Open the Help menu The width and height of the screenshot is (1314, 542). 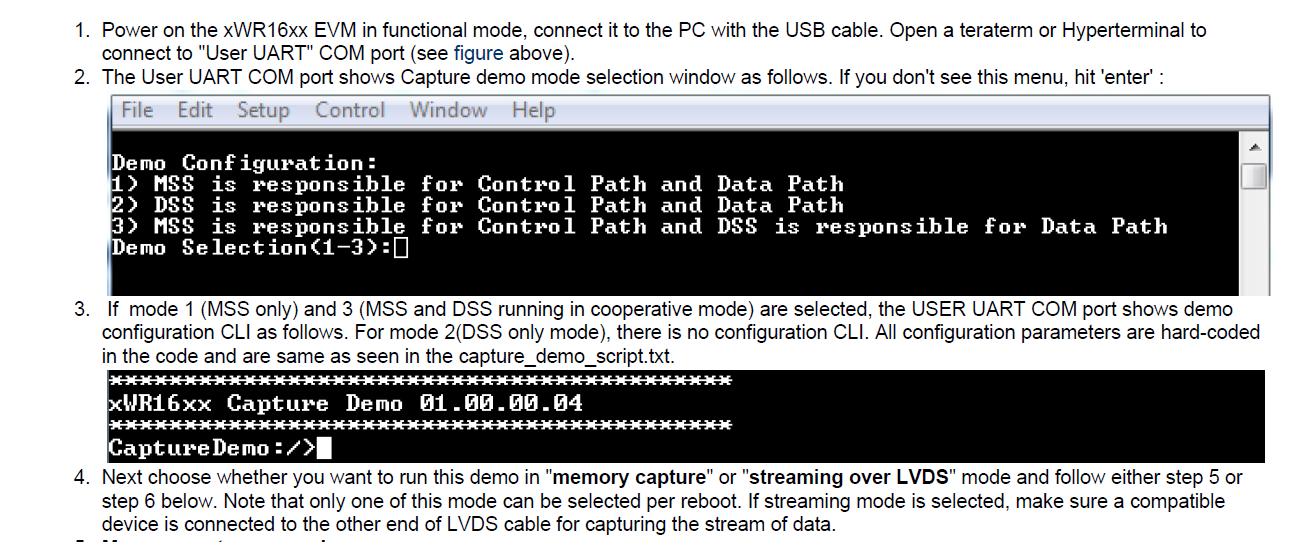533,110
